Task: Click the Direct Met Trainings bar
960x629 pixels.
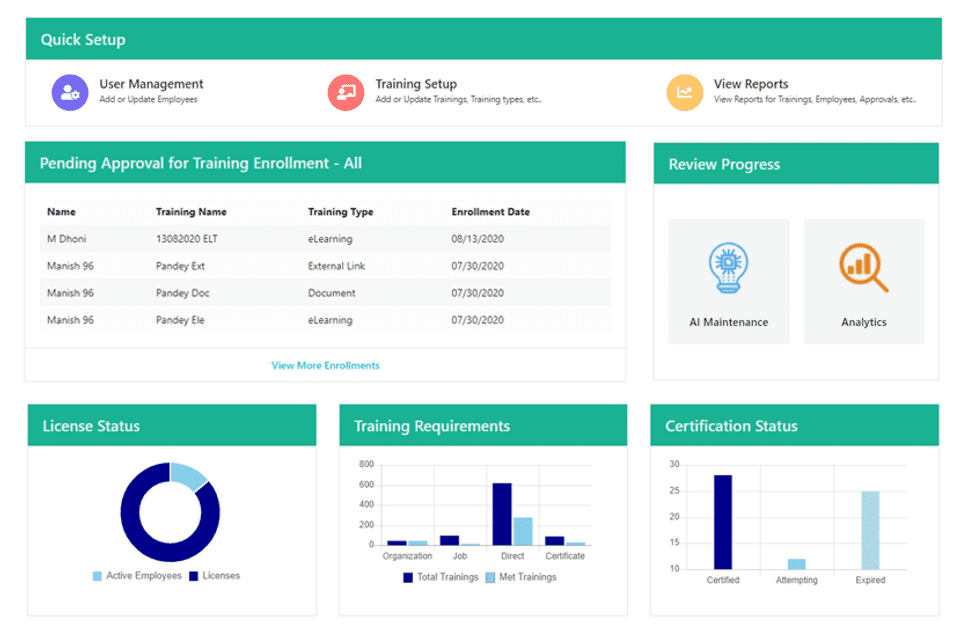Action: pos(523,531)
